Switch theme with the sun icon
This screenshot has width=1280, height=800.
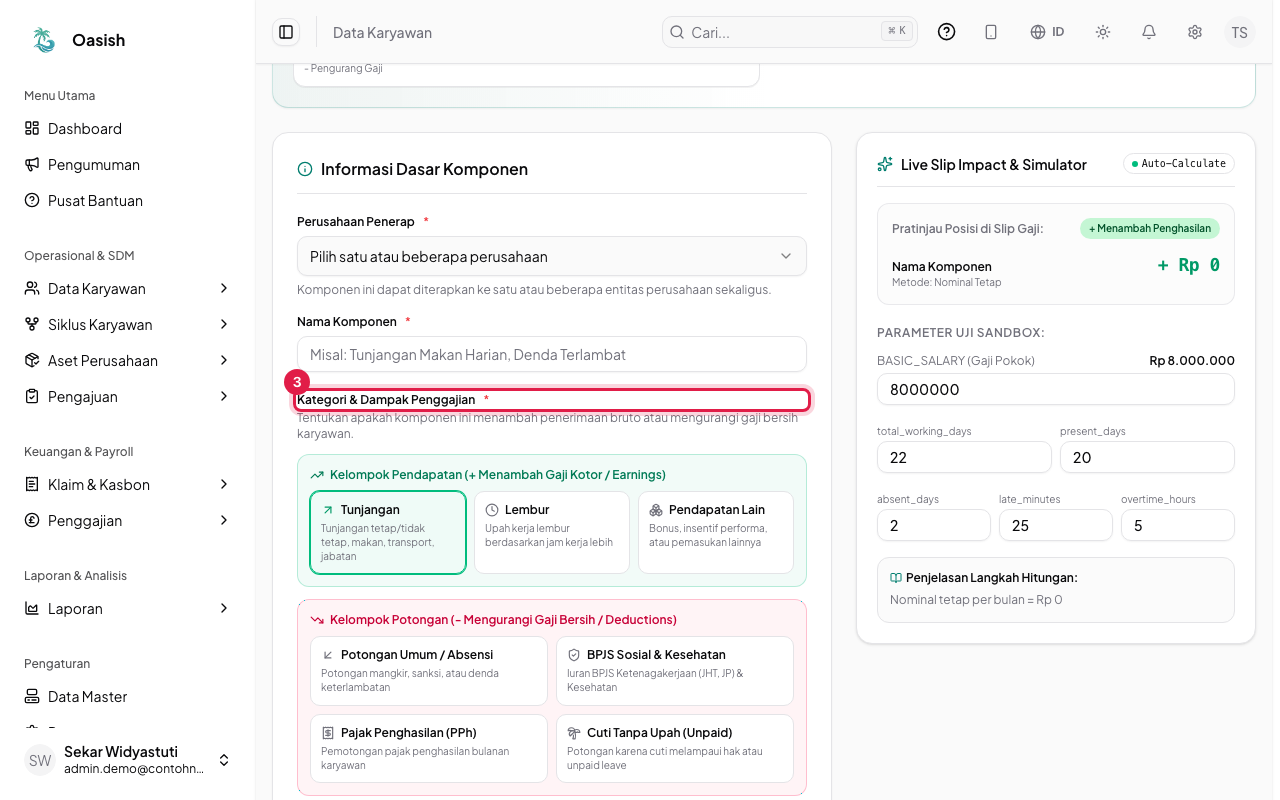[1103, 32]
